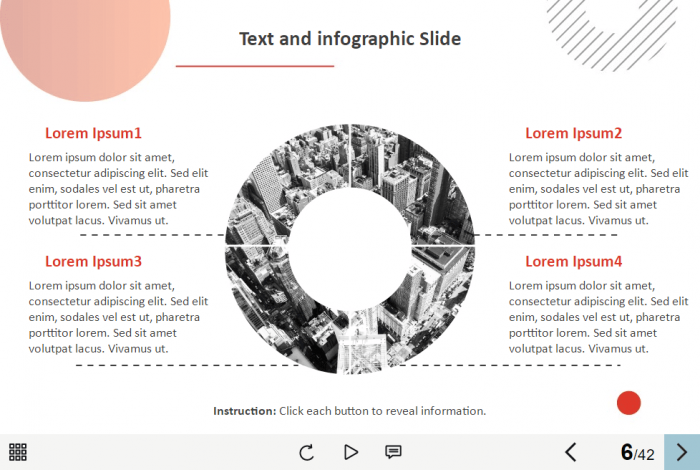This screenshot has height=470, width=700.
Task: Click the 'Text and infographic Slide' title
Action: [350, 39]
